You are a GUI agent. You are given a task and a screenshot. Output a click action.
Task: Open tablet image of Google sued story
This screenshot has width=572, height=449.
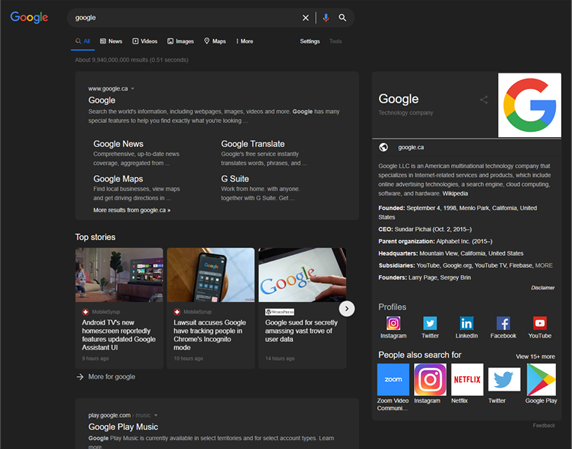[x=302, y=275]
